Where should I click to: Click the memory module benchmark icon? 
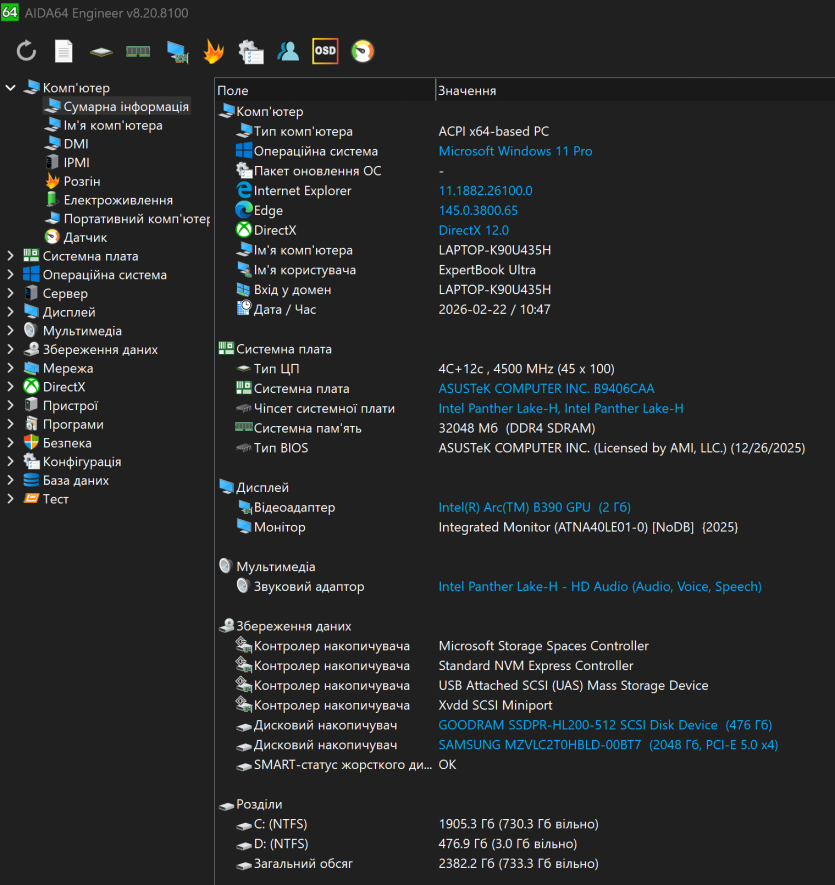(x=138, y=51)
